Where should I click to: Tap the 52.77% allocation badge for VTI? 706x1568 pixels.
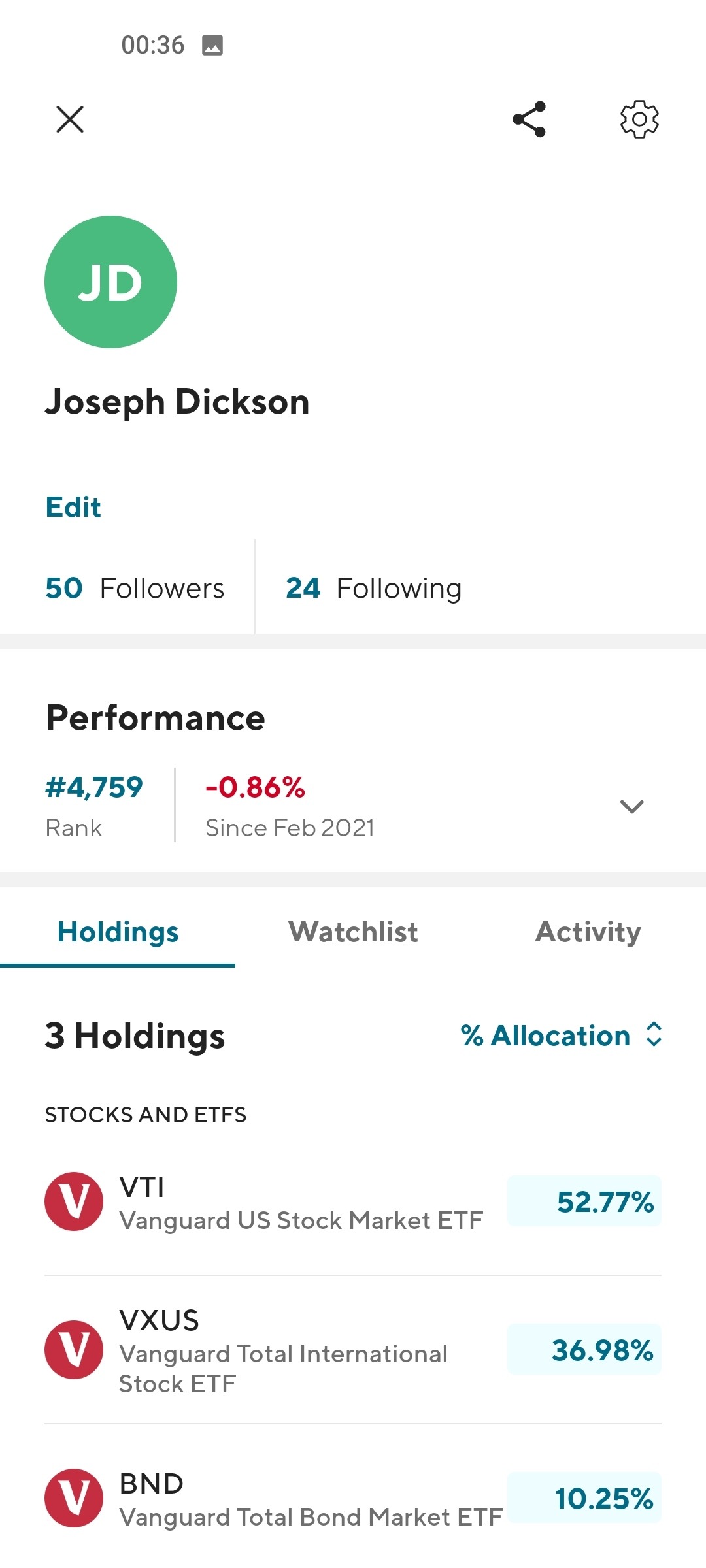point(584,1201)
